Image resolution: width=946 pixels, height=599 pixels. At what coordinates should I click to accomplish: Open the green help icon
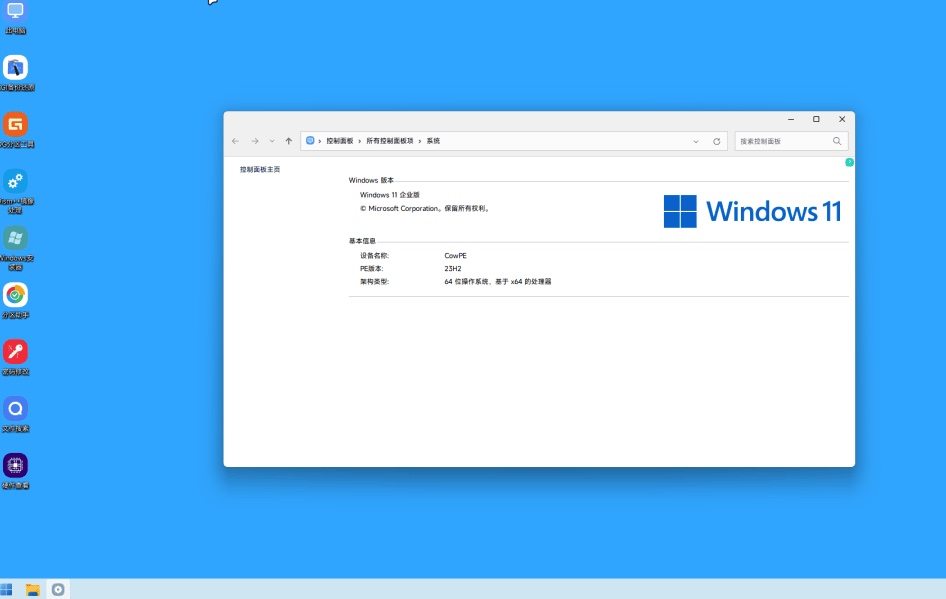pyautogui.click(x=849, y=162)
